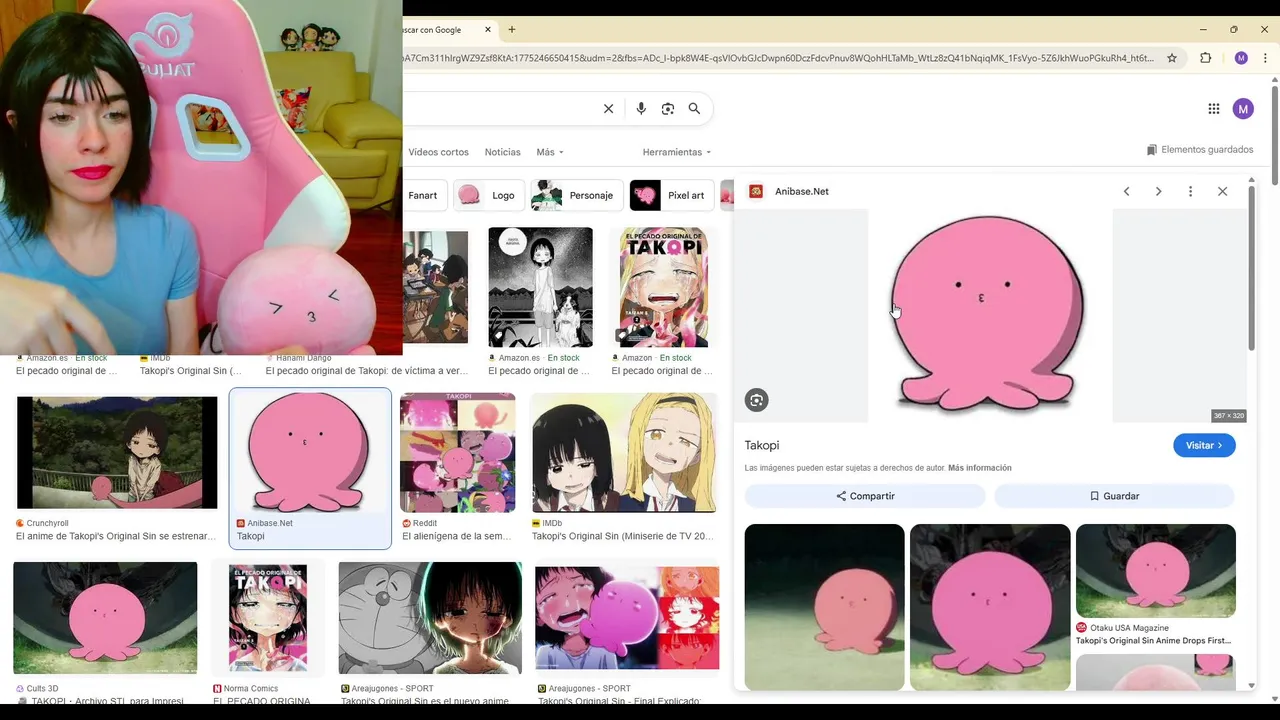Click the Visitar button
The image size is (1280, 720).
tap(1204, 445)
